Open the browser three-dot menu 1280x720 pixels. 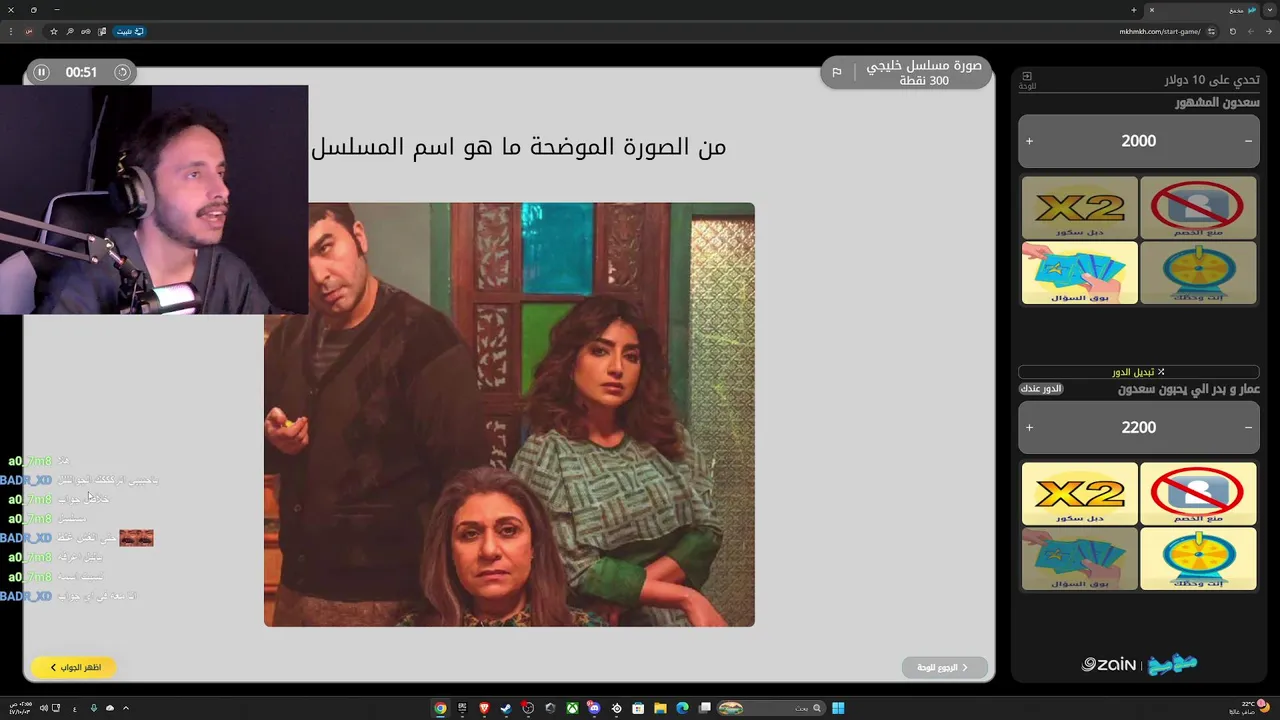[x=10, y=31]
